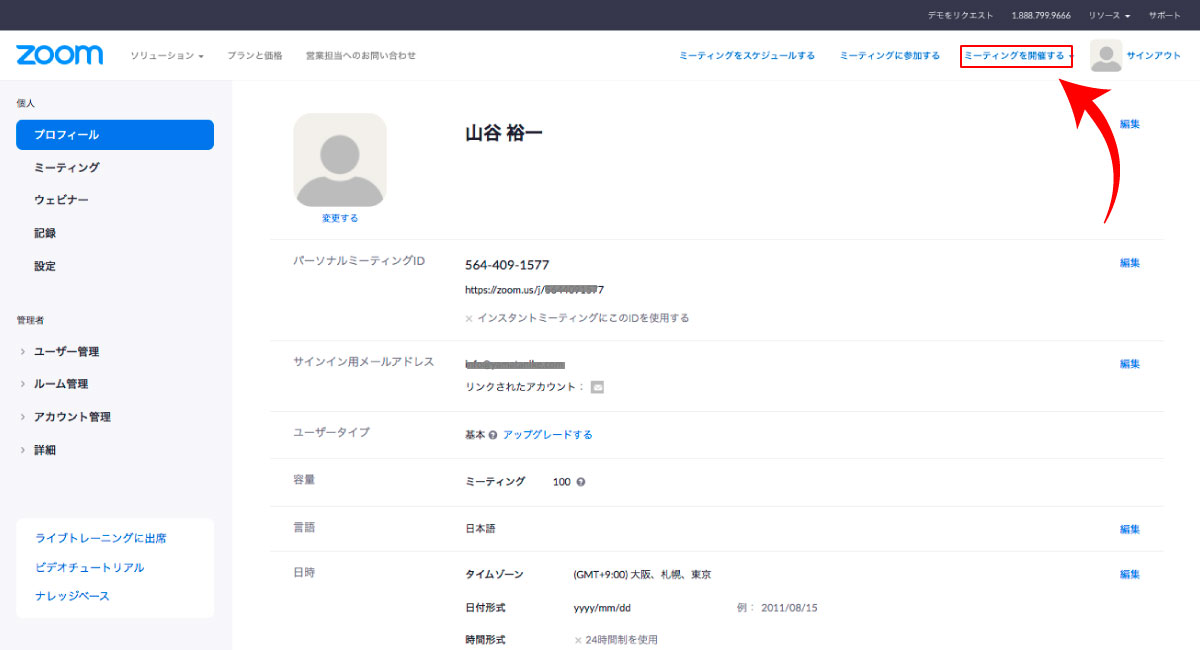1200x650 pixels.
Task: Click サポート in top bar
Action: tap(1165, 16)
